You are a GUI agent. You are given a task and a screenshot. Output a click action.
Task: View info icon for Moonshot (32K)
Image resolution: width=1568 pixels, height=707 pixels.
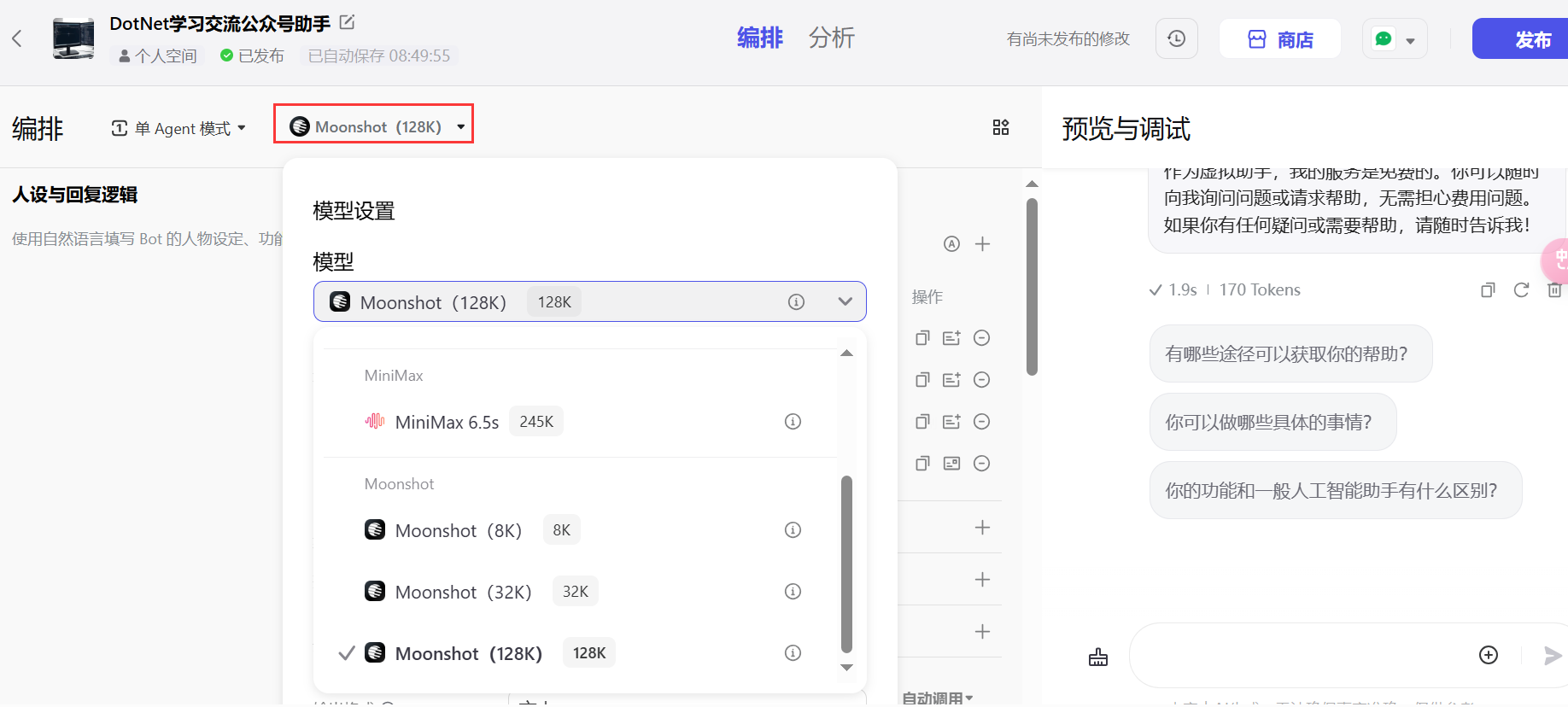coord(793,592)
